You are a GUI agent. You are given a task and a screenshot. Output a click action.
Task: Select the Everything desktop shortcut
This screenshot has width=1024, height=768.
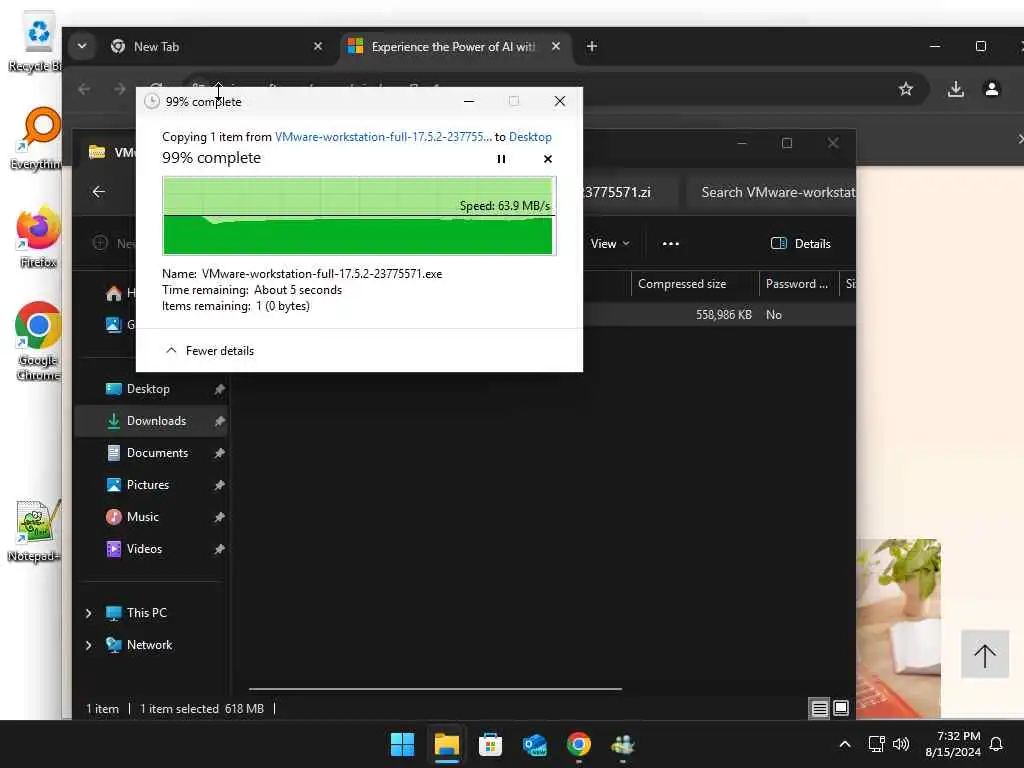[x=38, y=138]
